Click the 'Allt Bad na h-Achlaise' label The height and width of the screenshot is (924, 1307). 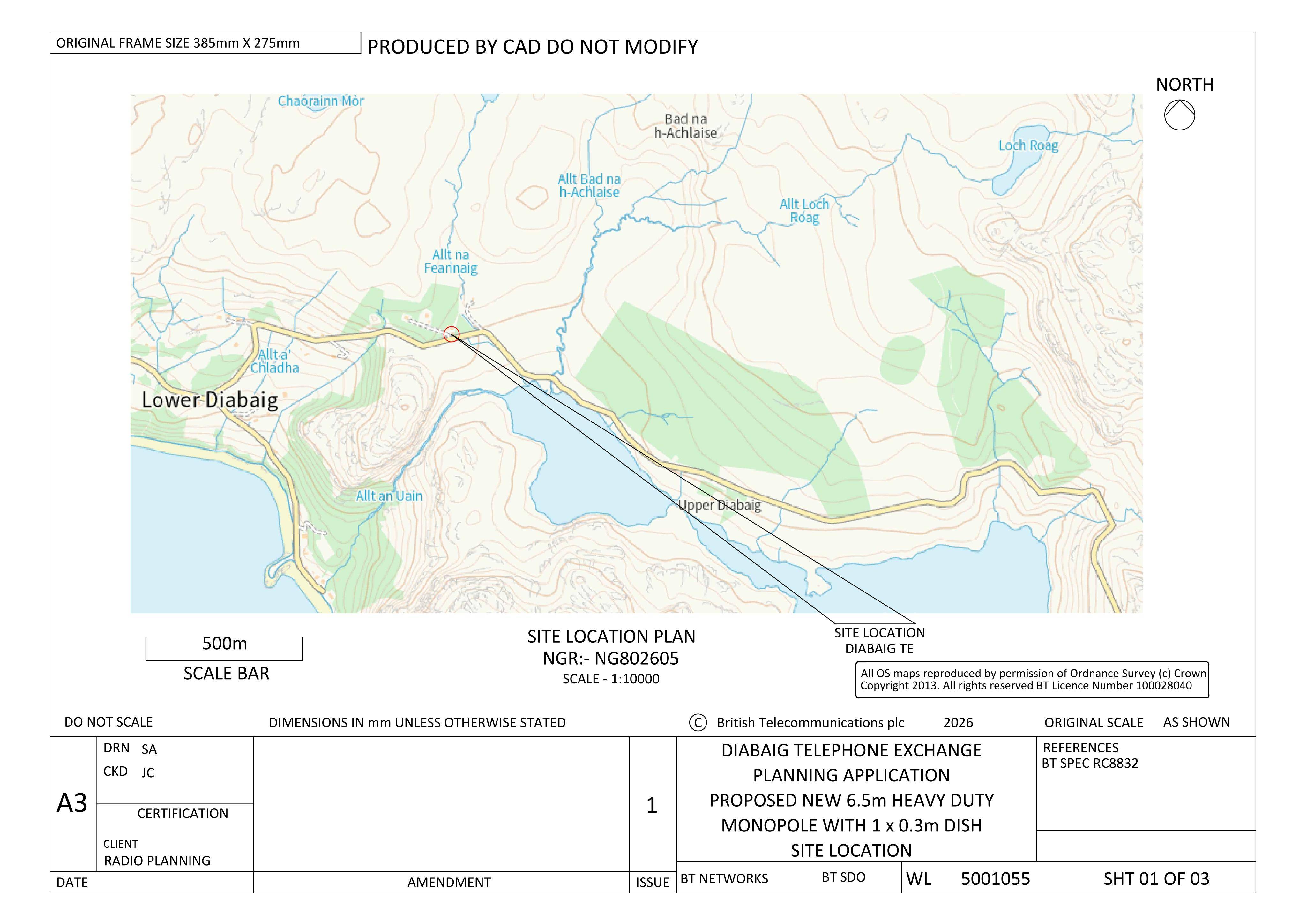(x=589, y=186)
